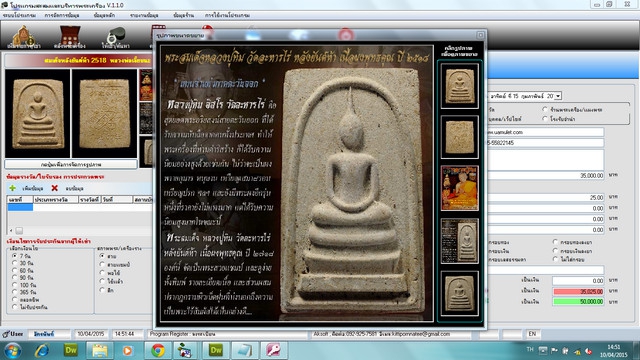The width and height of the screenshot is (640, 360).
Task: Click the golden amulet toolbar icon
Action: coord(23,37)
